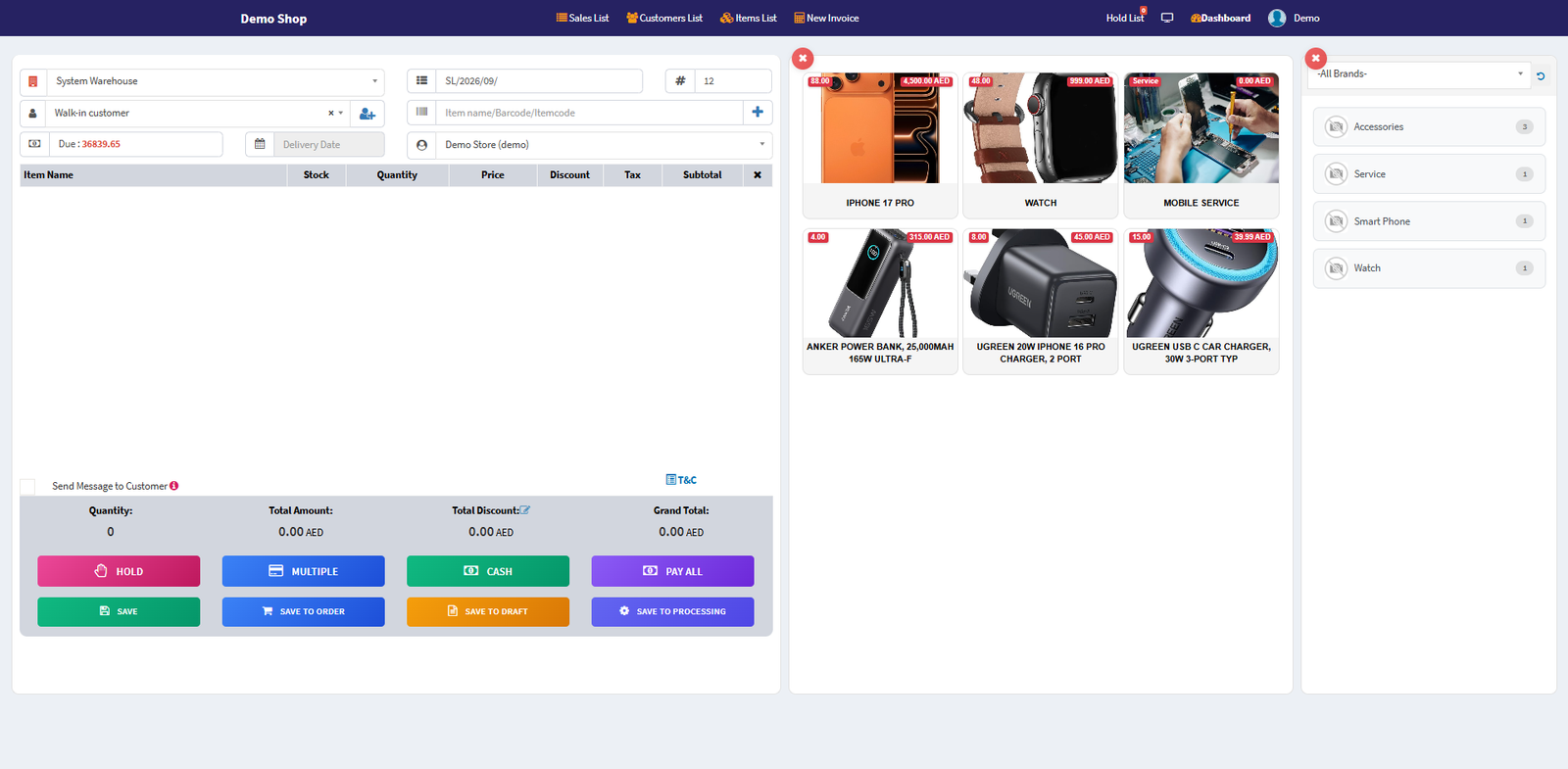Image resolution: width=1568 pixels, height=769 pixels.
Task: Click the fullscreen monitor icon in top bar
Action: tap(1167, 18)
